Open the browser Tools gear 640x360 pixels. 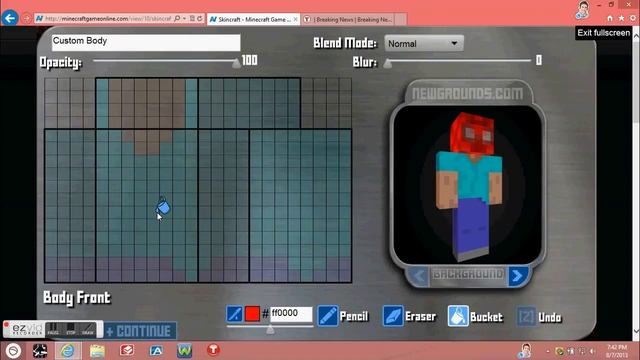(633, 18)
